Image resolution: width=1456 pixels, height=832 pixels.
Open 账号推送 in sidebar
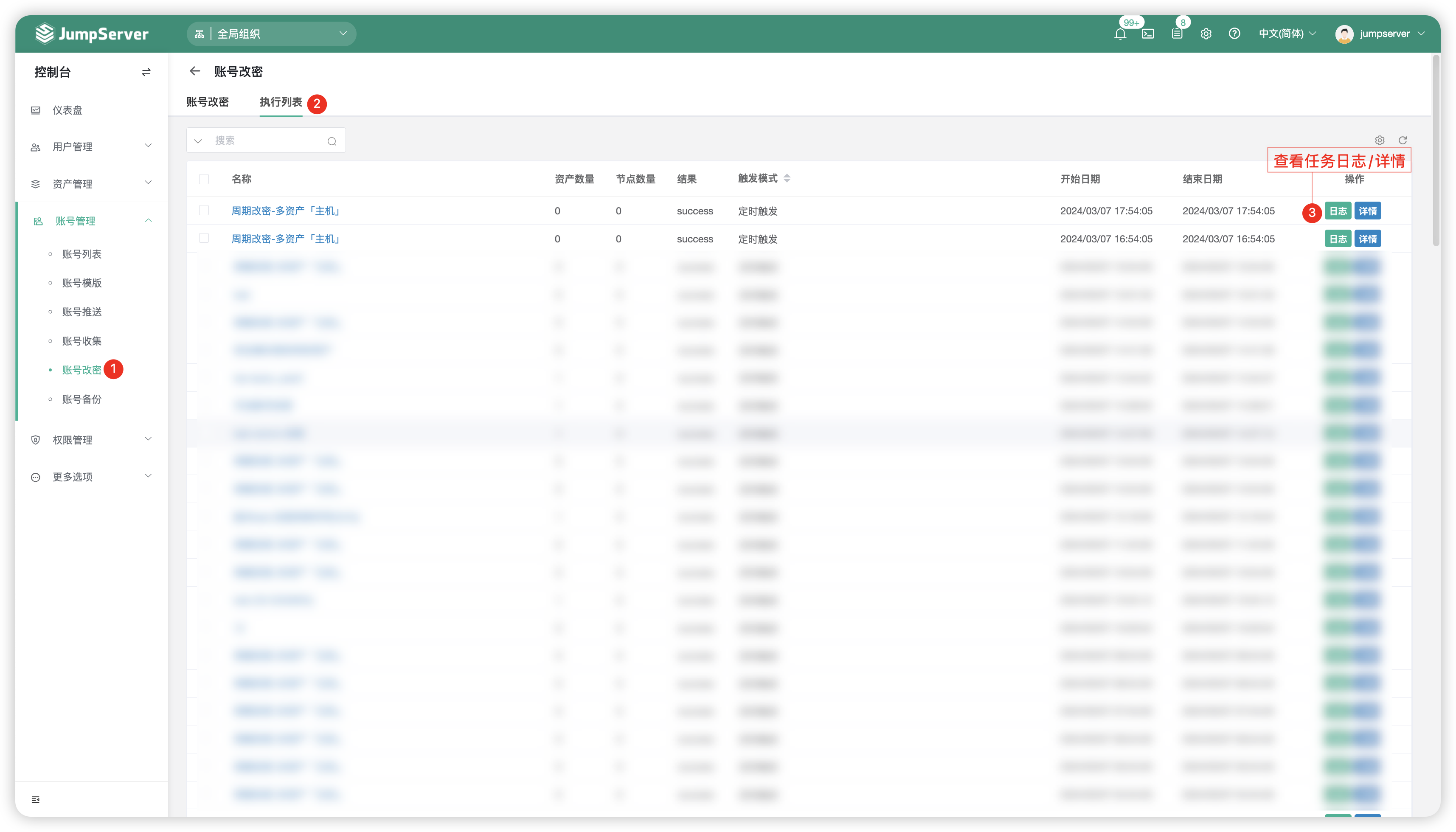point(82,312)
